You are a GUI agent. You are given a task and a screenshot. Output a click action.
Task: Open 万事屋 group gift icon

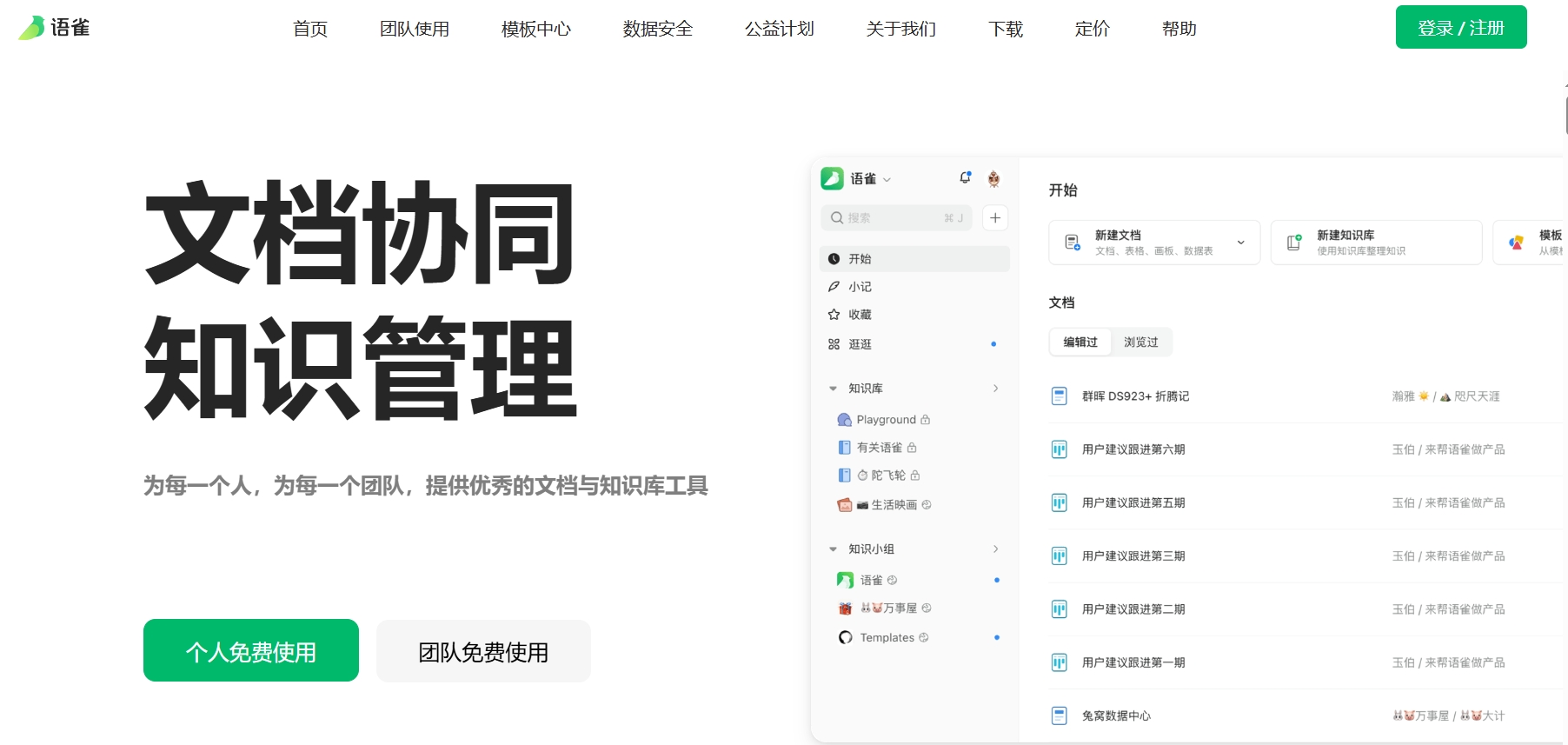845,609
